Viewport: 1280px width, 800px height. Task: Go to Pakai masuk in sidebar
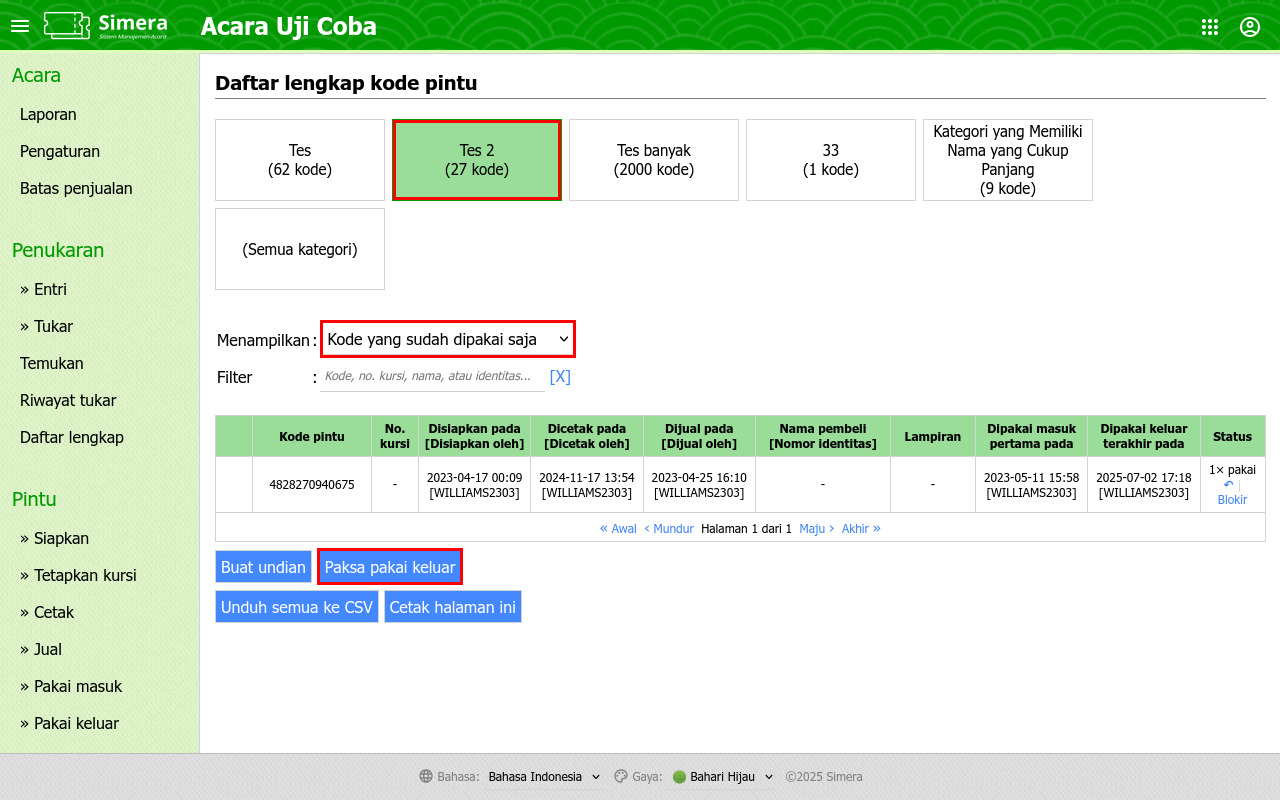[71, 686]
